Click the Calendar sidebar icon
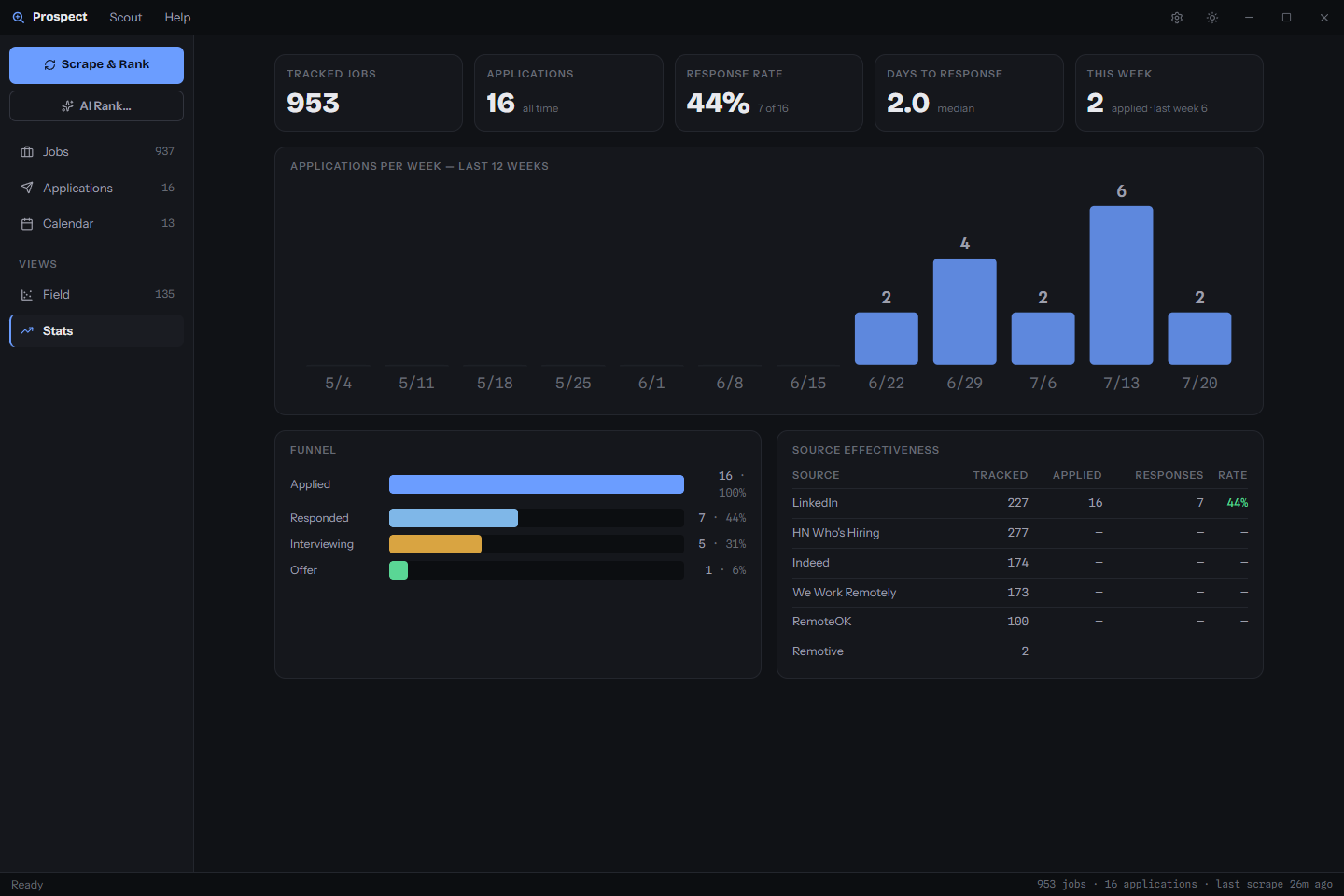The width and height of the screenshot is (1344, 896). tap(27, 224)
